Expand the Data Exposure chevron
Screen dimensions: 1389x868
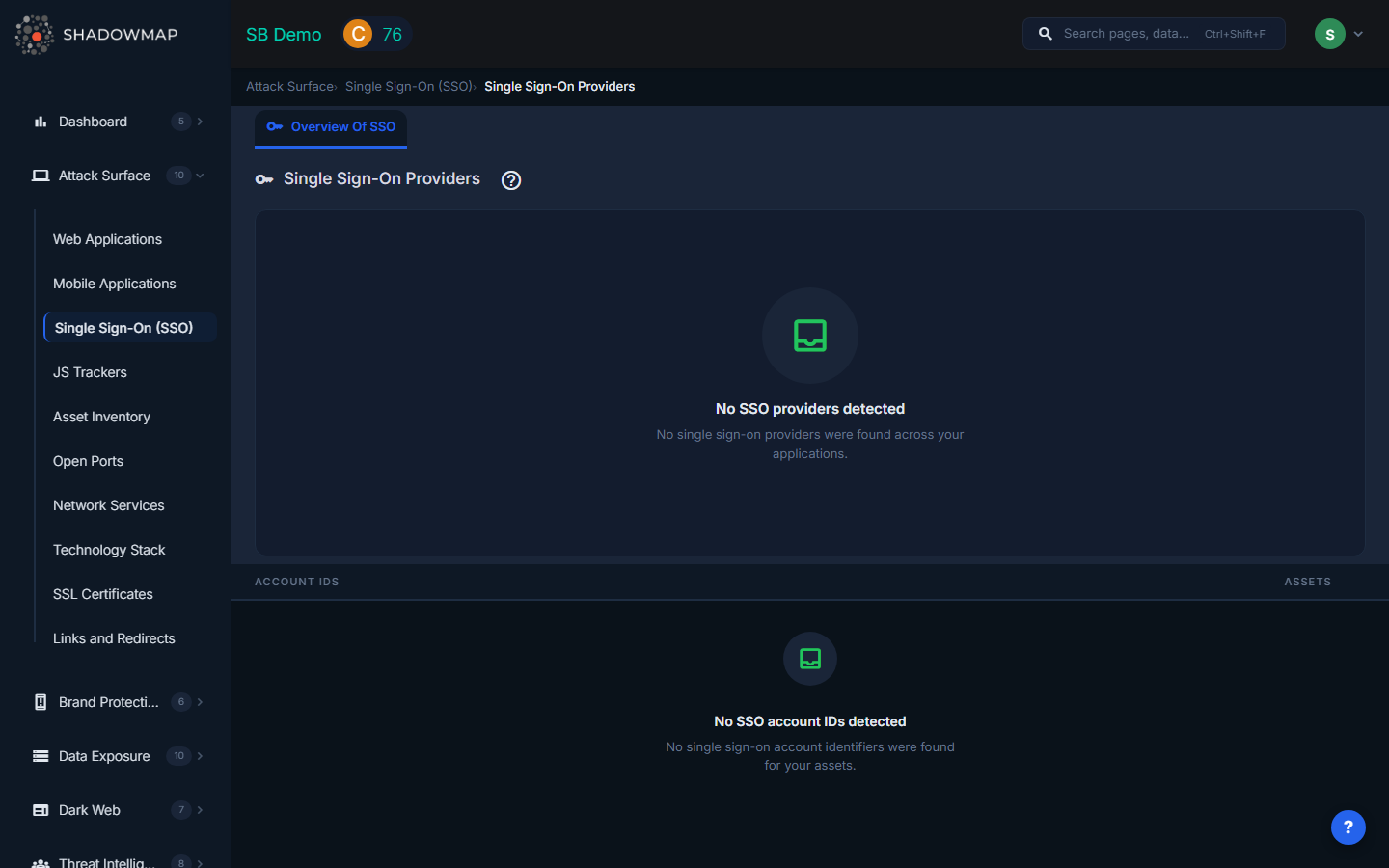[200, 756]
